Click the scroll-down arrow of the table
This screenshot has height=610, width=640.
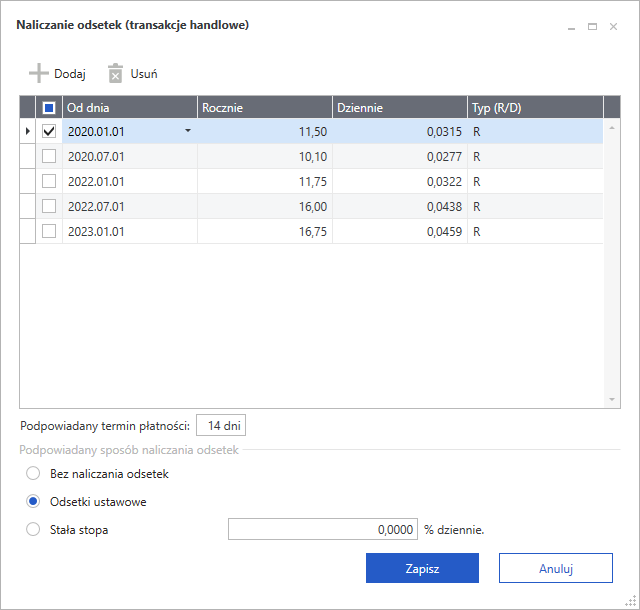pyautogui.click(x=613, y=399)
